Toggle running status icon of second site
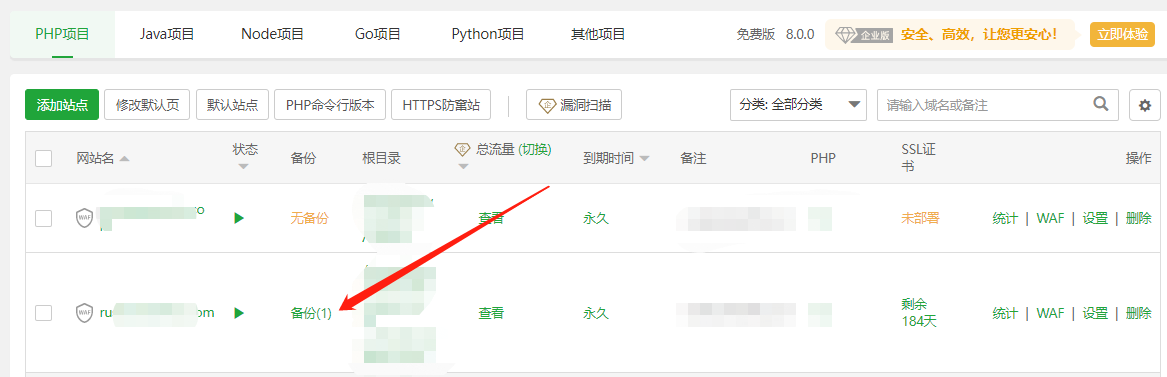The image size is (1167, 377). point(239,313)
